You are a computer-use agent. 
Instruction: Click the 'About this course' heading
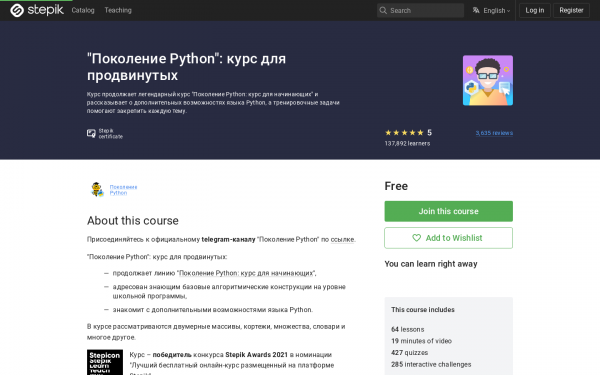(133, 220)
